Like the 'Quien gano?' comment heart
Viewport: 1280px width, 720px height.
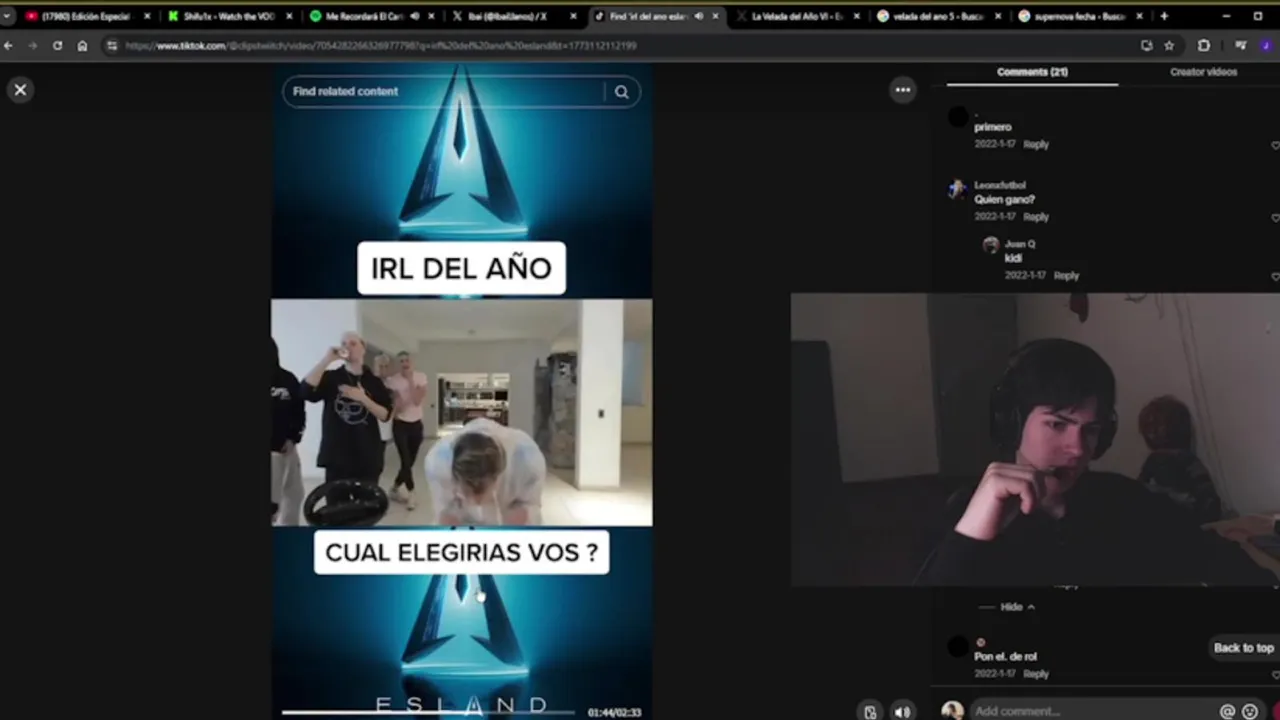pos(1275,217)
